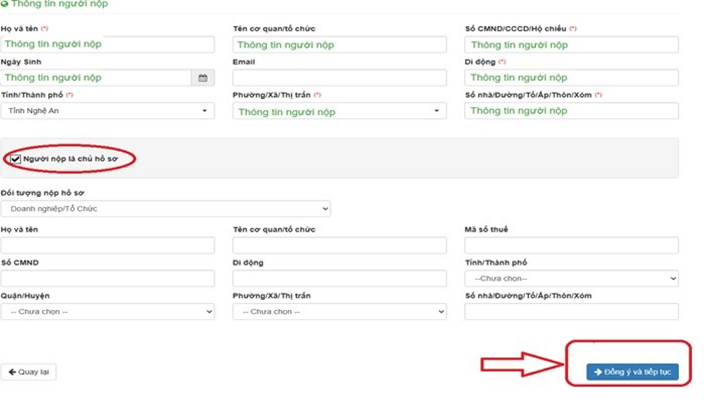Viewport: 704px width, 412px height.
Task: Focus the submitter Họ và tên field
Action: (107, 44)
